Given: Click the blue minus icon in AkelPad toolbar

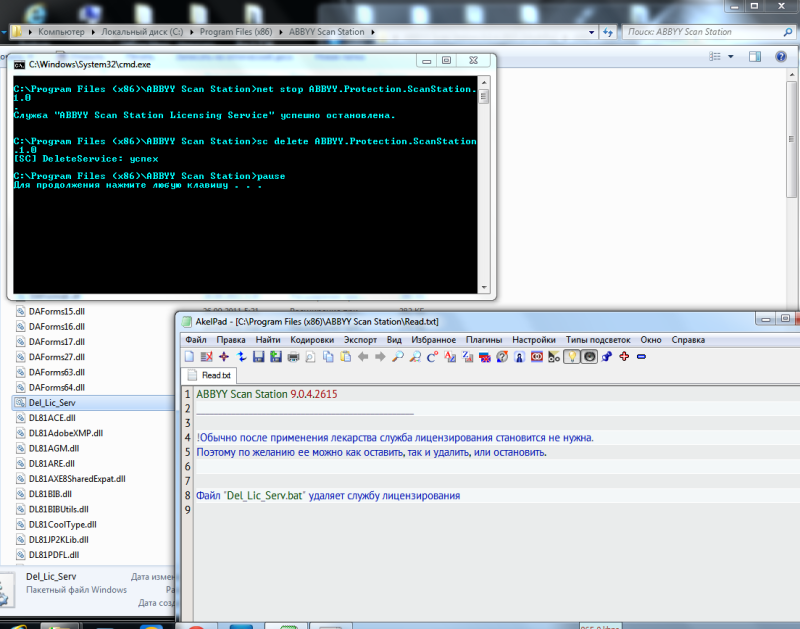Looking at the screenshot, I should point(641,357).
